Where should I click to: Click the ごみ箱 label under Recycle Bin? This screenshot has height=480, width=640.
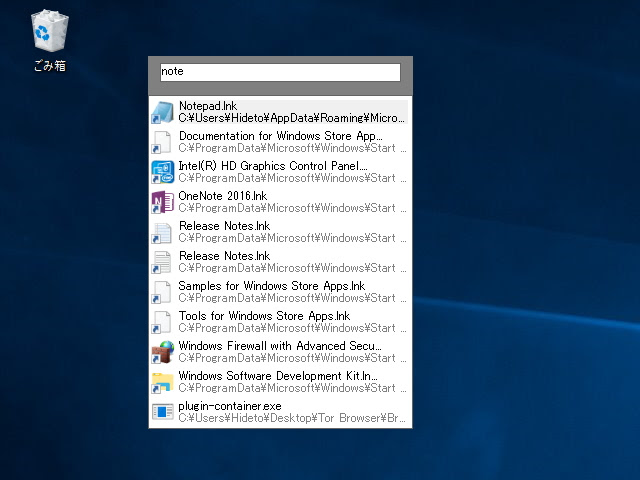[x=50, y=66]
